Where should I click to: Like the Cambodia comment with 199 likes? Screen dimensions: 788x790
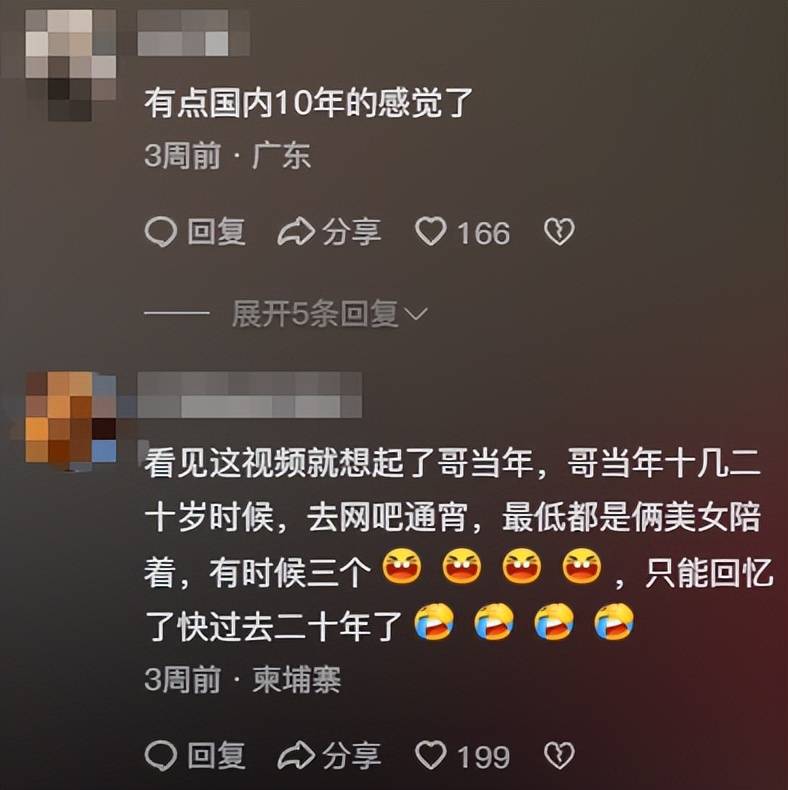coord(430,756)
